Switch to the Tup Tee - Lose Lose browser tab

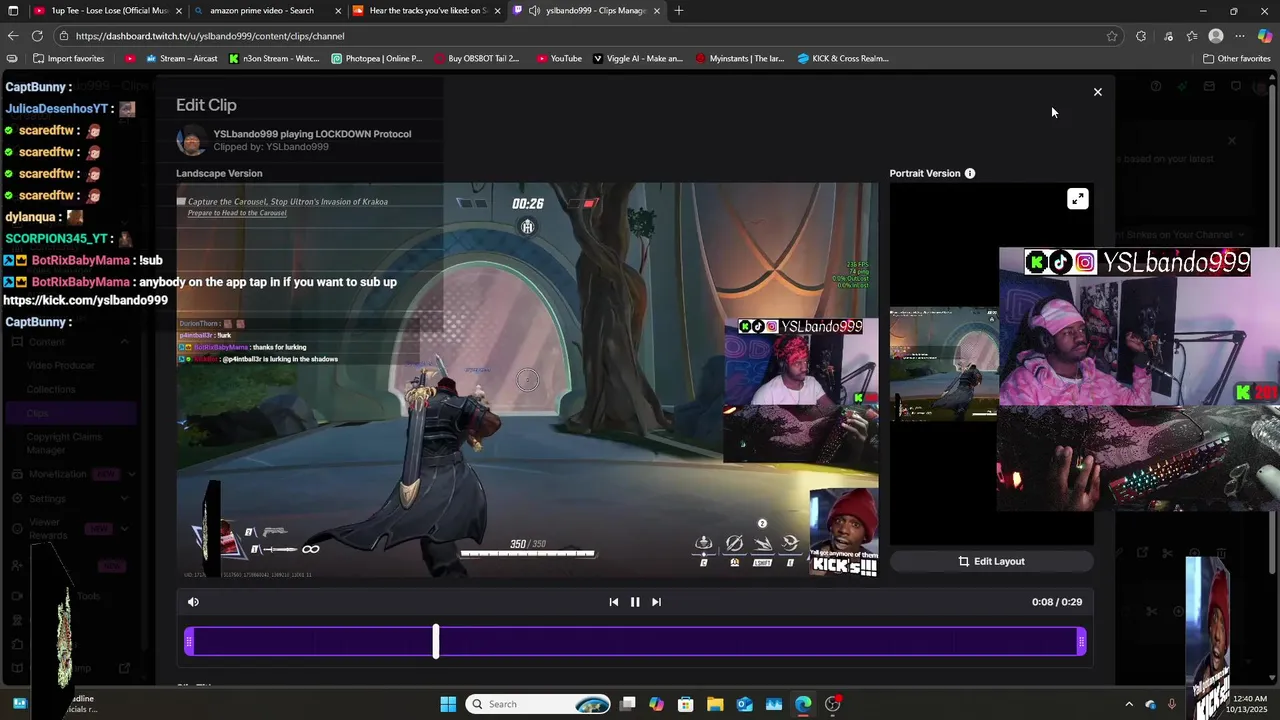click(107, 11)
